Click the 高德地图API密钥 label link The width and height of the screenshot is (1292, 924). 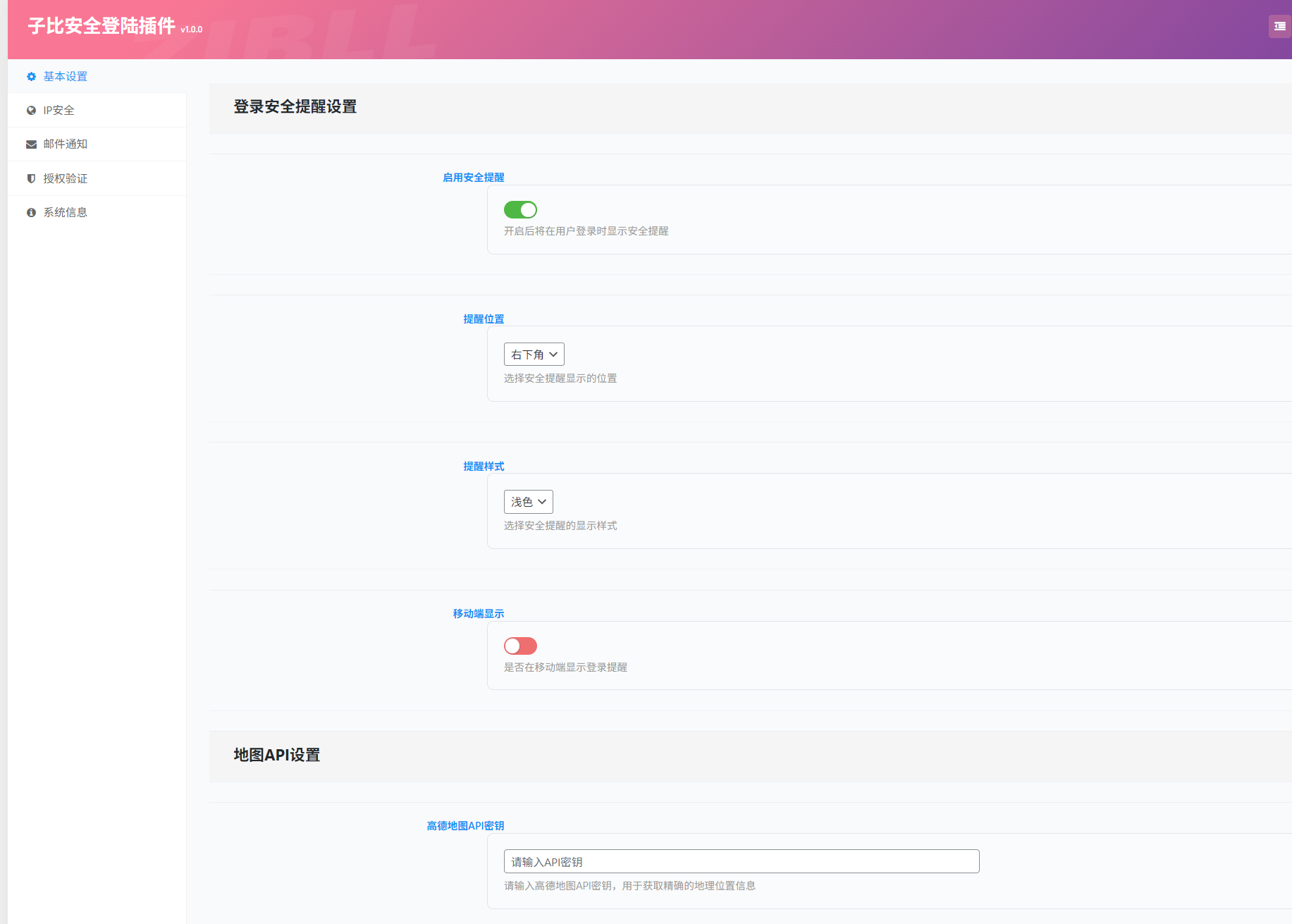pyautogui.click(x=464, y=825)
